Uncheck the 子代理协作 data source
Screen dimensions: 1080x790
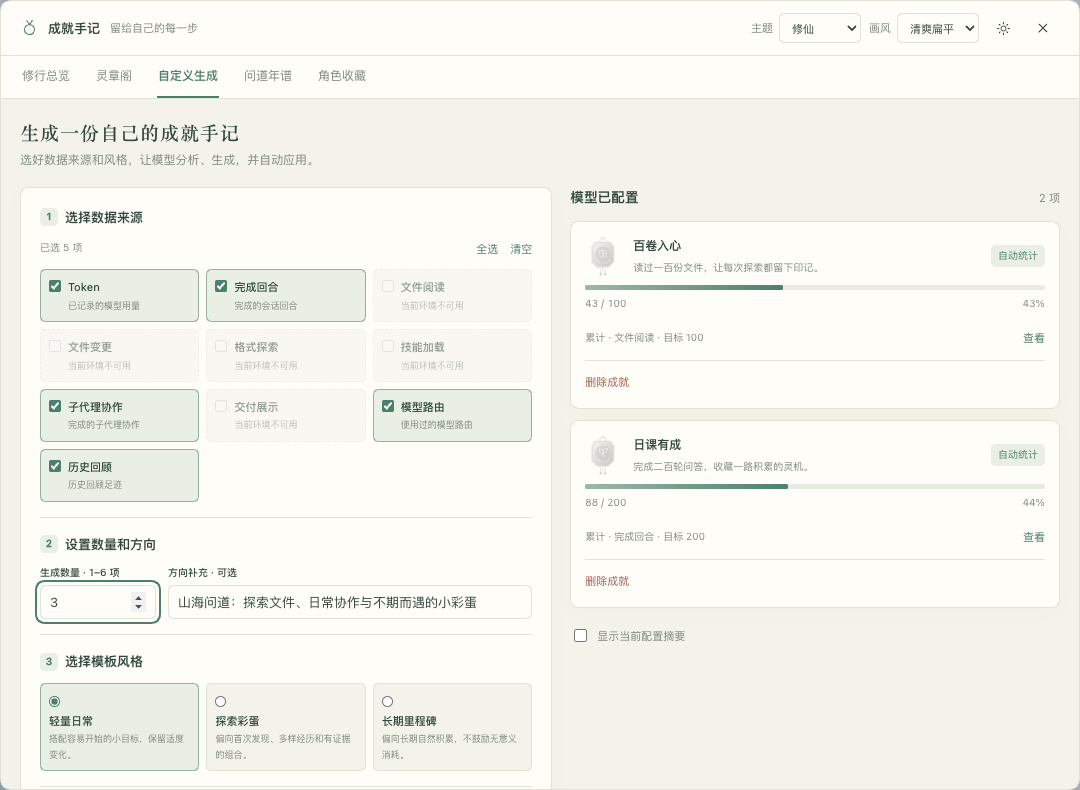point(55,406)
